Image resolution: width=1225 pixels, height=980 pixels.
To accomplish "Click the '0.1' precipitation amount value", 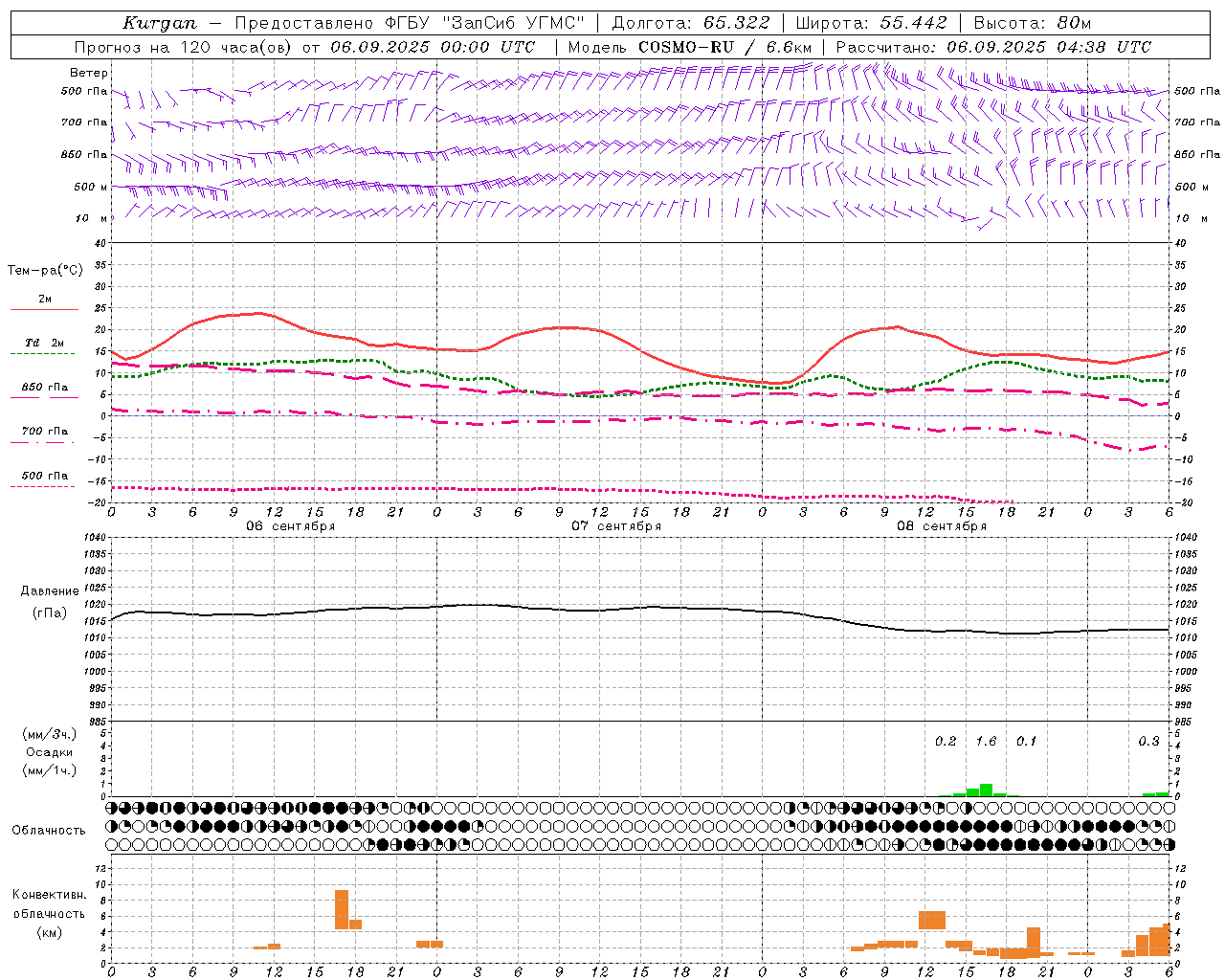I will click(x=1026, y=742).
